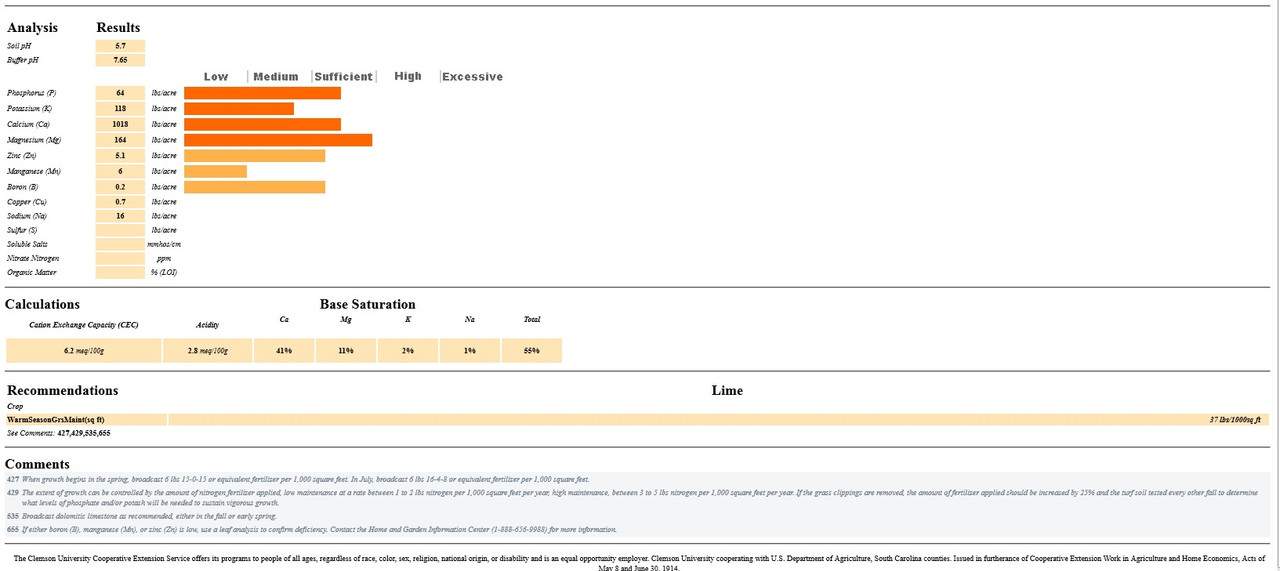The height and width of the screenshot is (571, 1280).
Task: Click the Medium rating scale label
Action: pyautogui.click(x=276, y=77)
